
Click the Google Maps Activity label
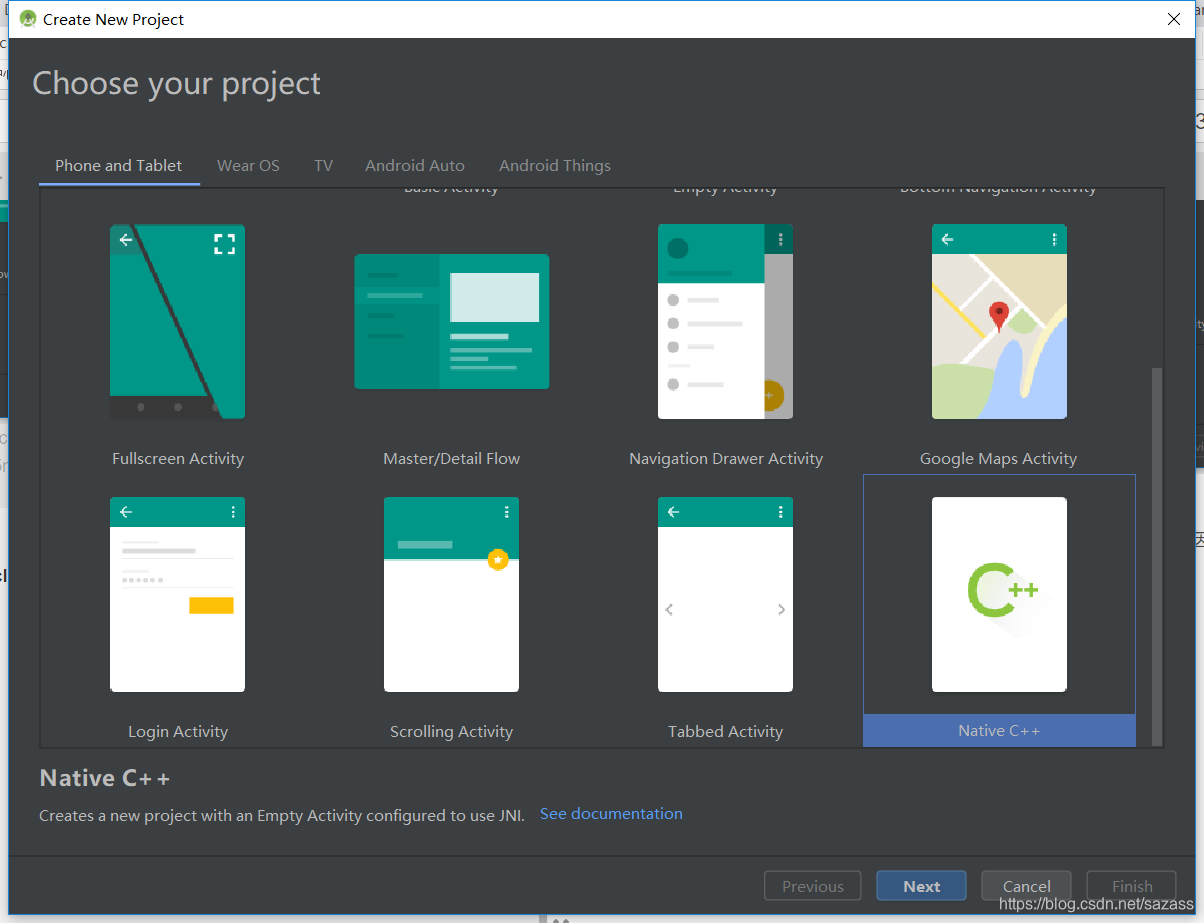[999, 459]
